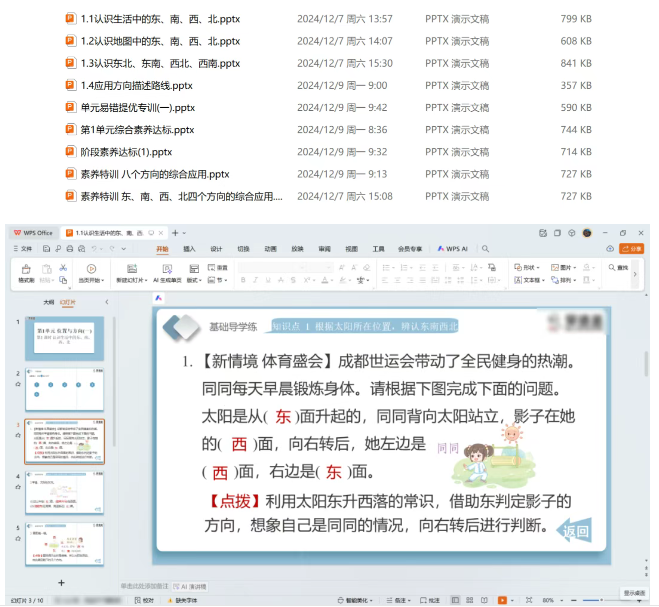
Task: Select slide 1 thumbnail
Action: 64,338
